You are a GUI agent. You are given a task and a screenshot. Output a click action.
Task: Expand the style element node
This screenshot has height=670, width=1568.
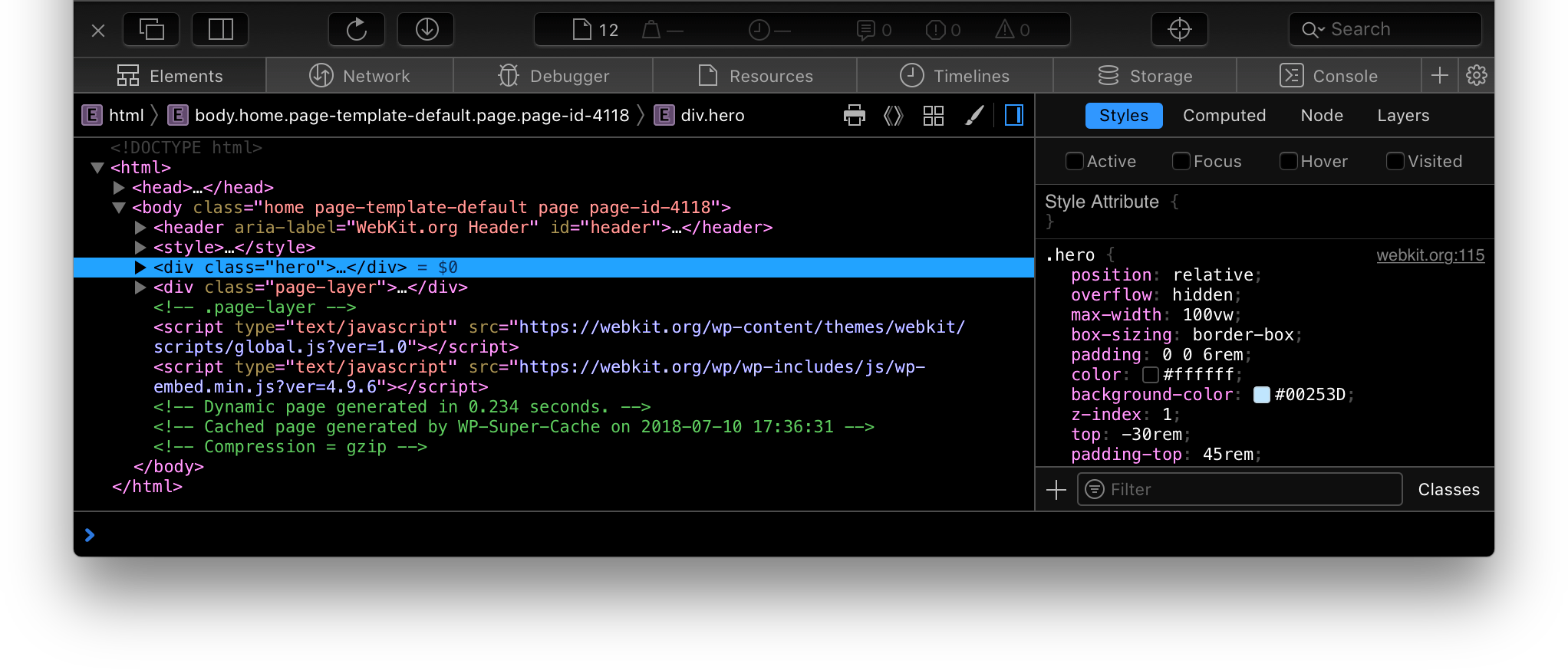pyautogui.click(x=140, y=247)
